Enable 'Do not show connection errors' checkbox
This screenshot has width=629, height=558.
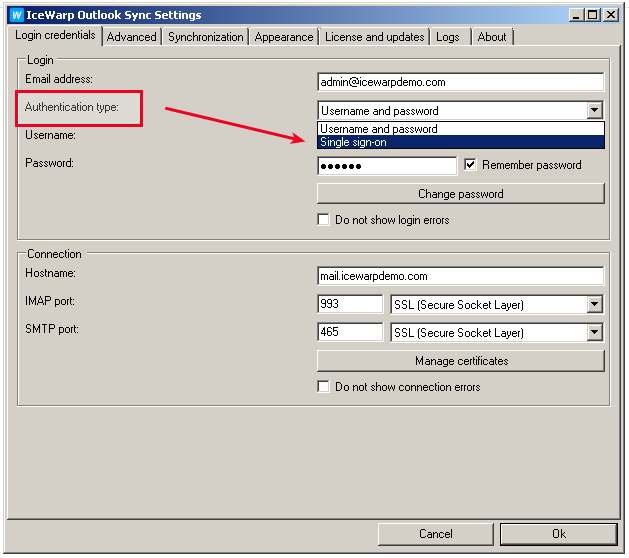click(x=323, y=387)
